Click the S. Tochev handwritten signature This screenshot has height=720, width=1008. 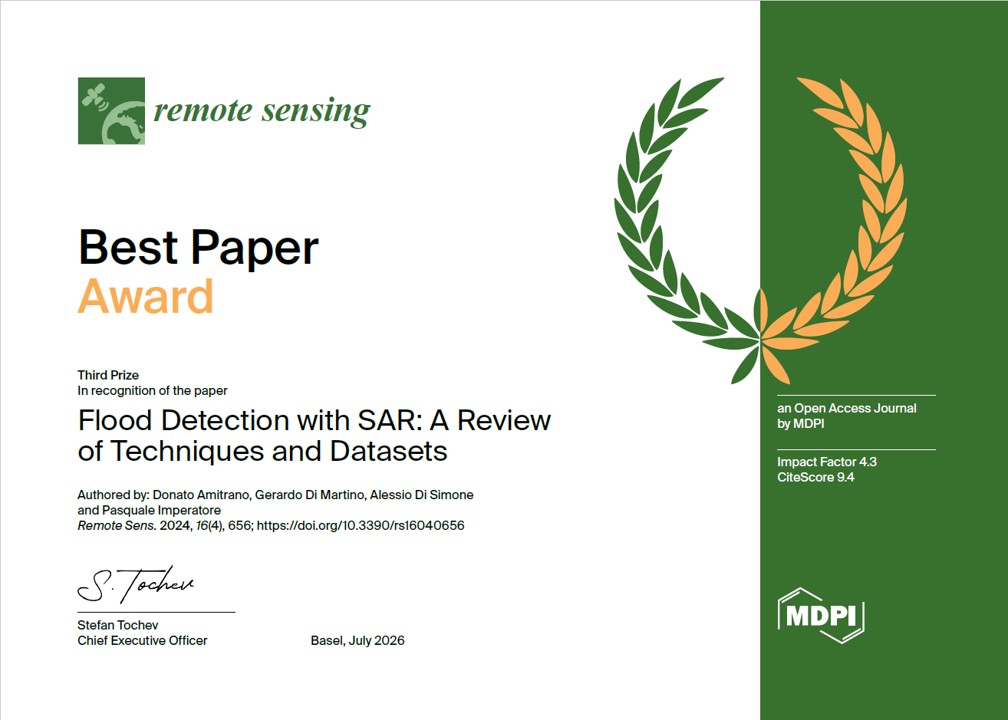(x=136, y=585)
